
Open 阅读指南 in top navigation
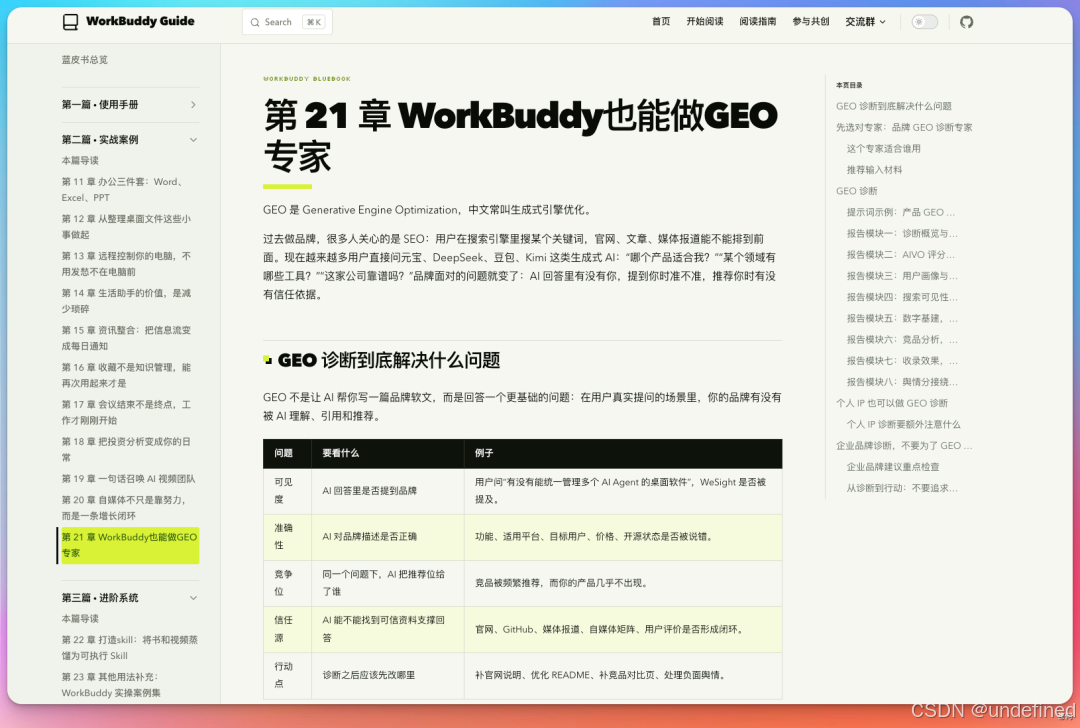[x=758, y=21]
